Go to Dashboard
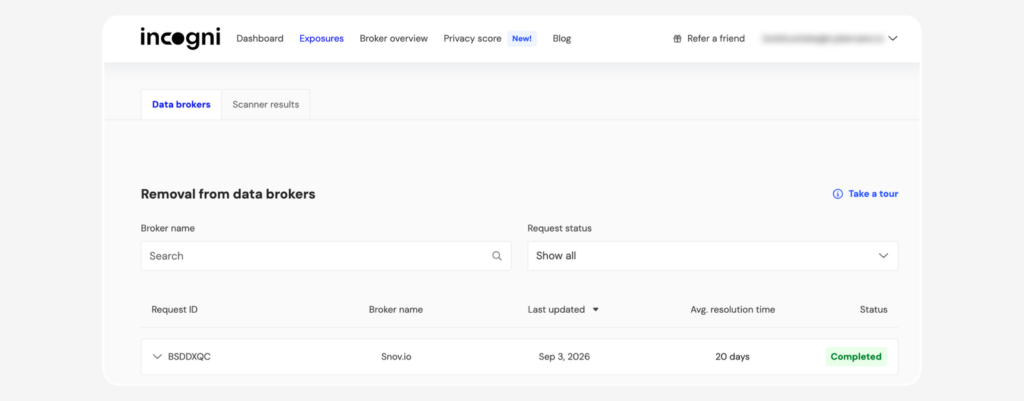 coord(260,39)
